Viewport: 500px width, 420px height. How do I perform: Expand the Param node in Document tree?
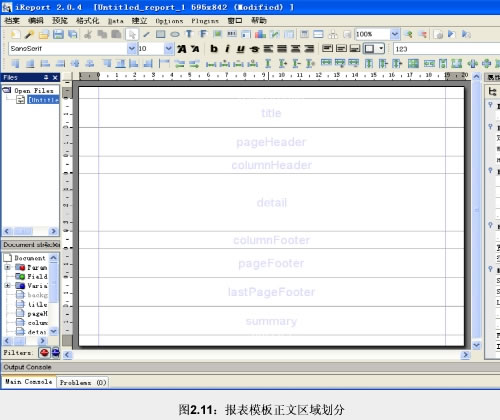click(x=7, y=267)
